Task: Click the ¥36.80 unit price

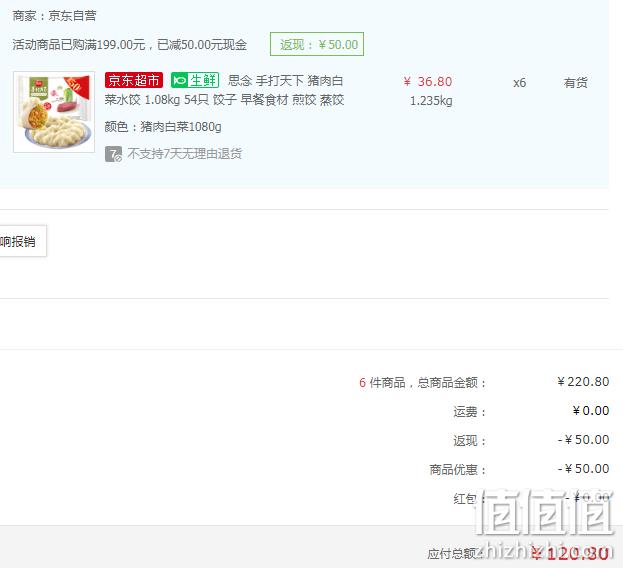Action: pos(428,82)
